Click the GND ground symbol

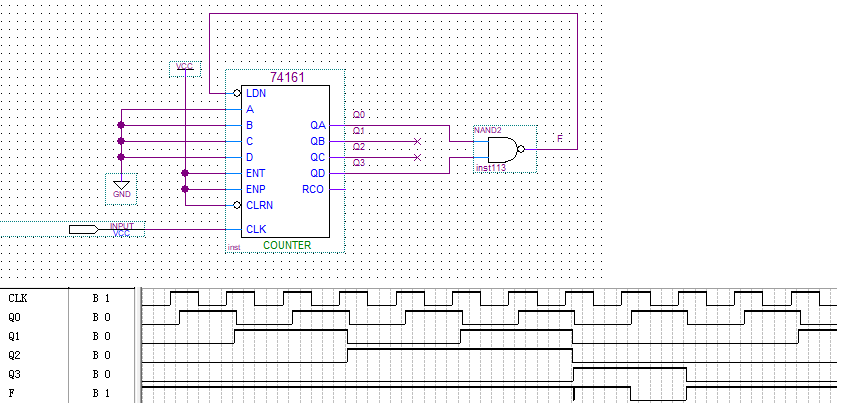pyautogui.click(x=122, y=189)
